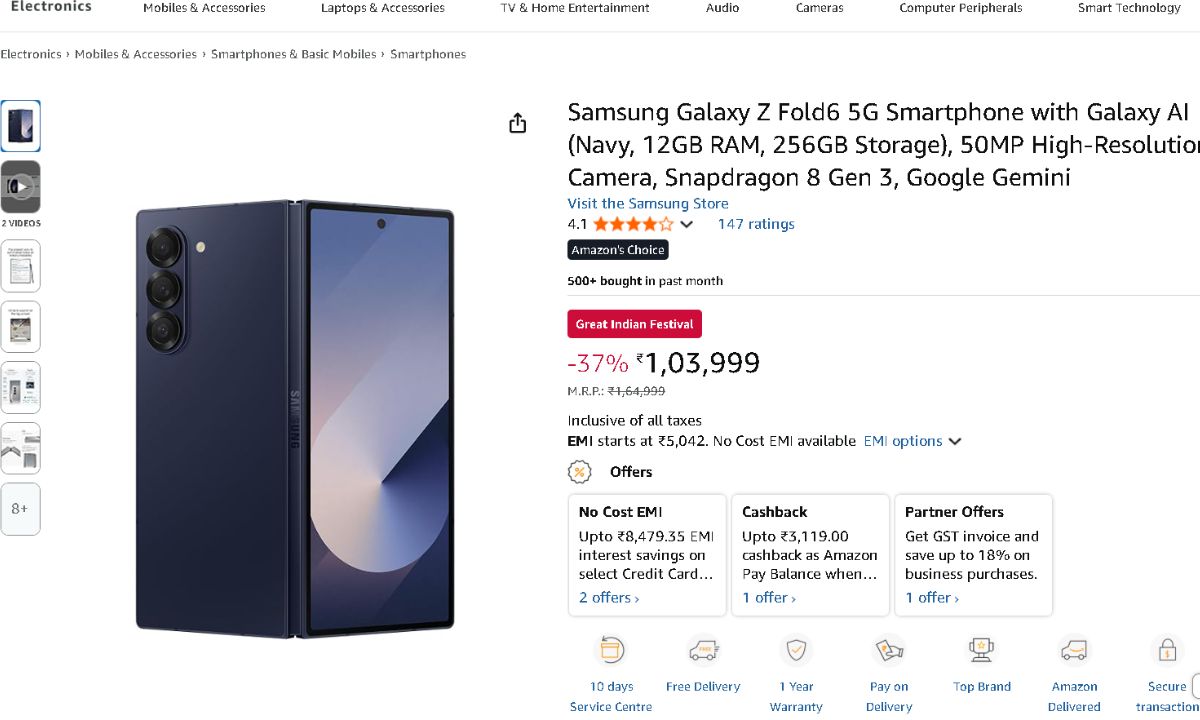The width and height of the screenshot is (1200, 720).
Task: Click the Secure transaction lock icon
Action: pyautogui.click(x=1166, y=651)
